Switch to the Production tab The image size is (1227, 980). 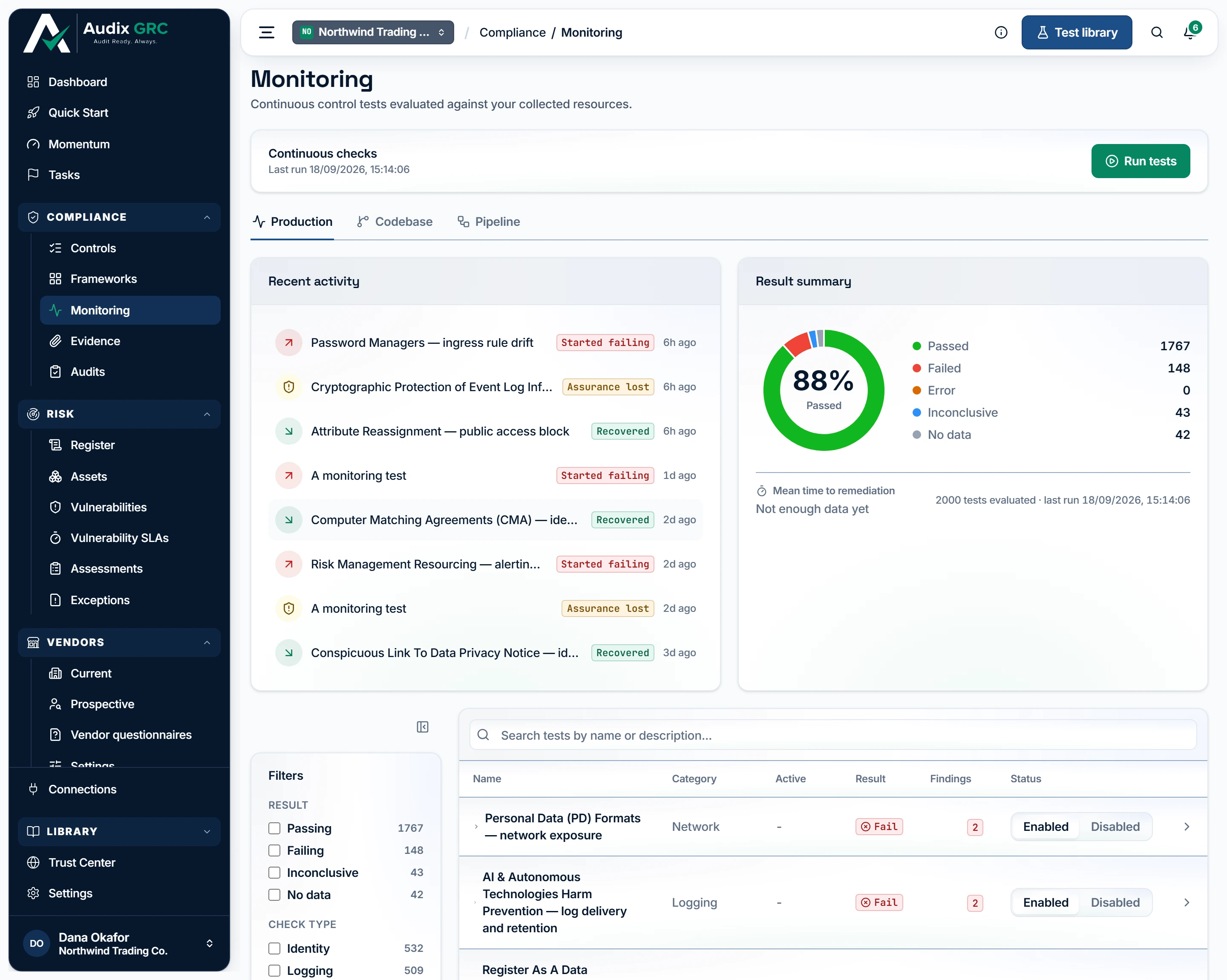click(293, 222)
